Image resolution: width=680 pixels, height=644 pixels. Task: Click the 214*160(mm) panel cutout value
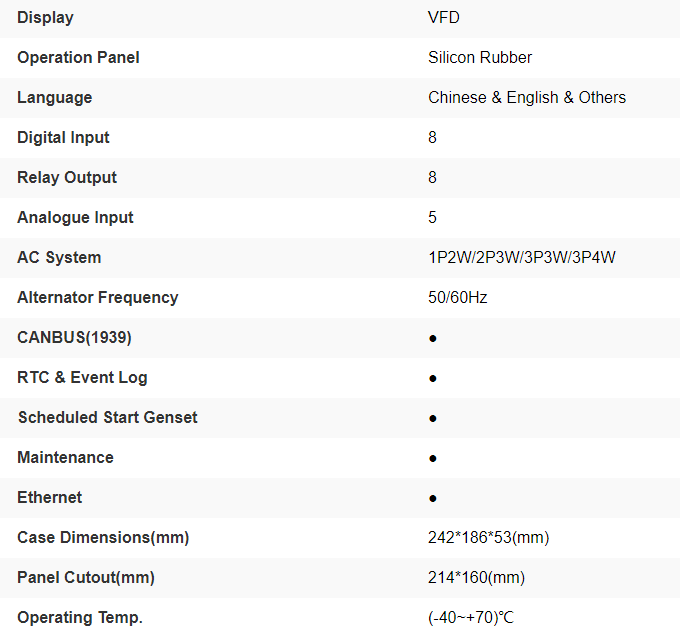tap(476, 577)
